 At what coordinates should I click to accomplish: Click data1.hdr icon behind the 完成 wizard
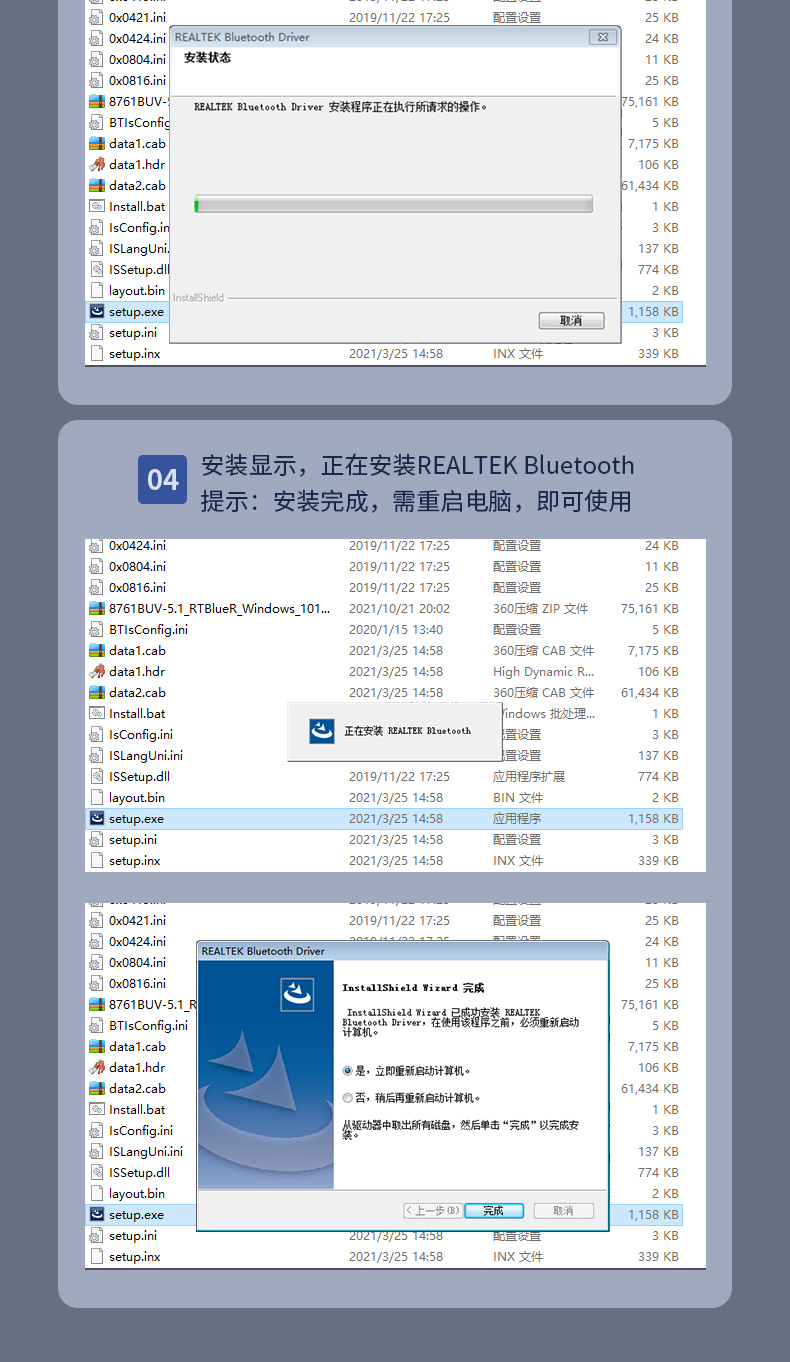(97, 1067)
